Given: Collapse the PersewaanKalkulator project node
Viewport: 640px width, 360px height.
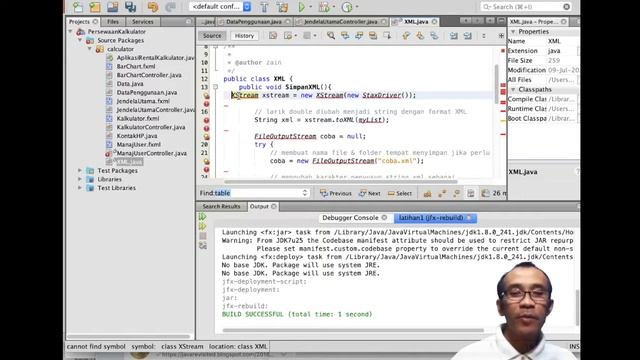Looking at the screenshot, I should [x=71, y=31].
